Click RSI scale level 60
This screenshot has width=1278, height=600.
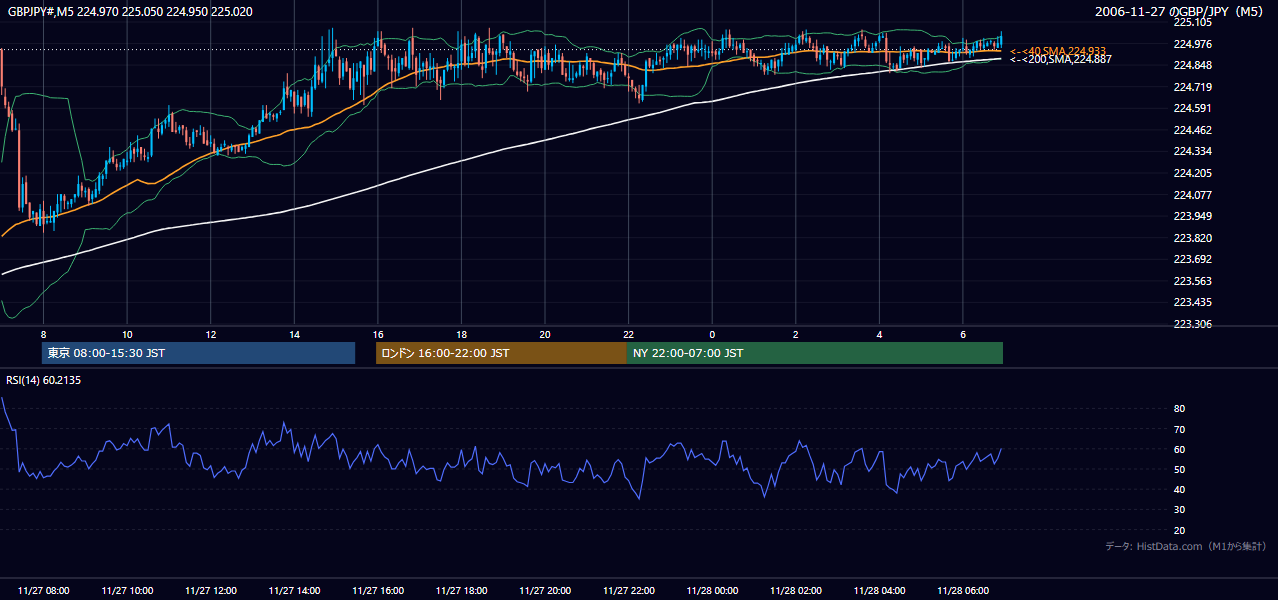1179,449
